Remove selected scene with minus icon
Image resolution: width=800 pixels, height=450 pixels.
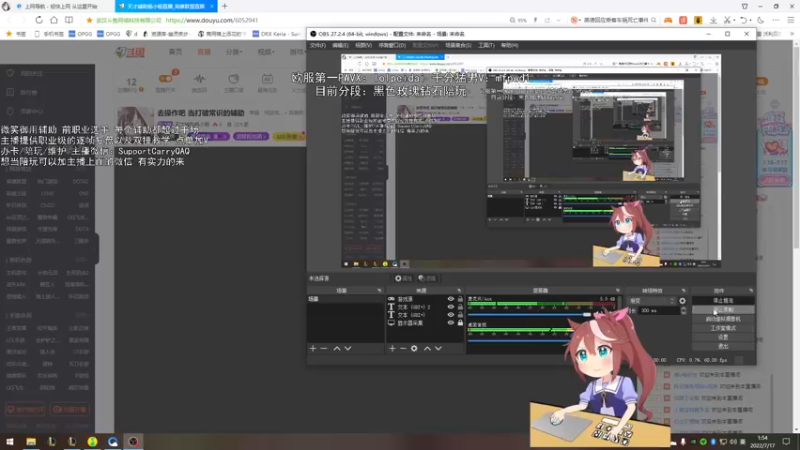324,348
